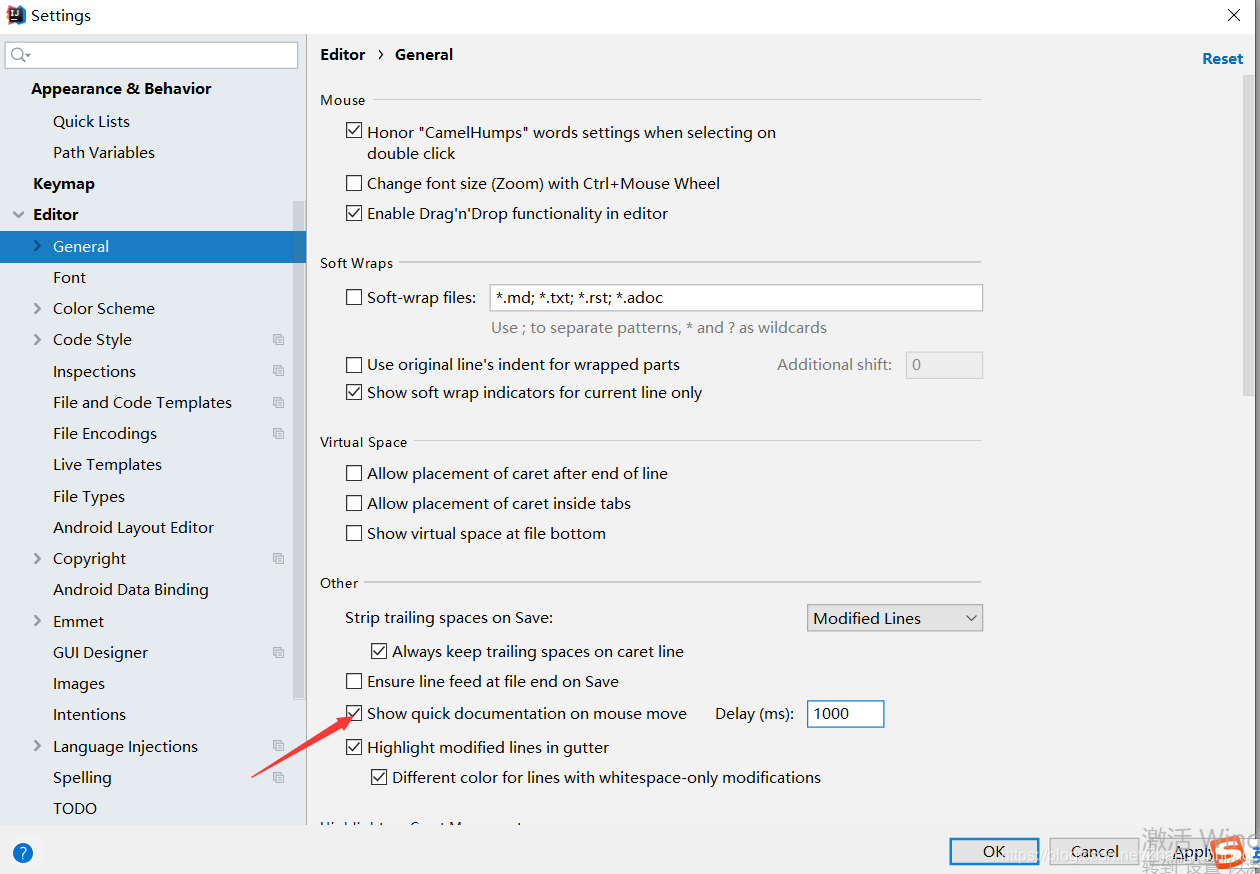Click the IntelliJ logo in title bar
1260x874 pixels.
[16, 16]
